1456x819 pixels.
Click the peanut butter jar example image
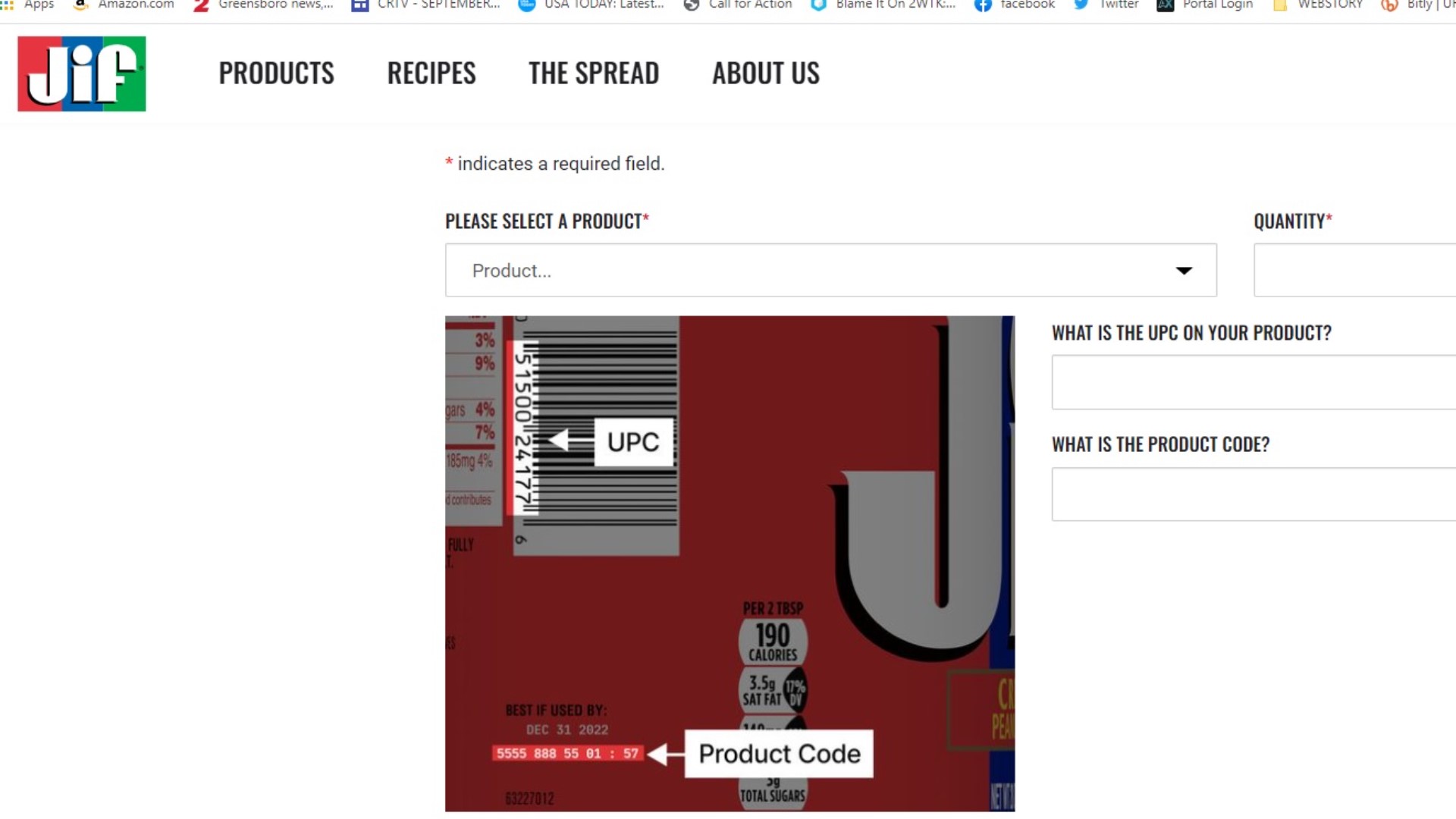(730, 563)
